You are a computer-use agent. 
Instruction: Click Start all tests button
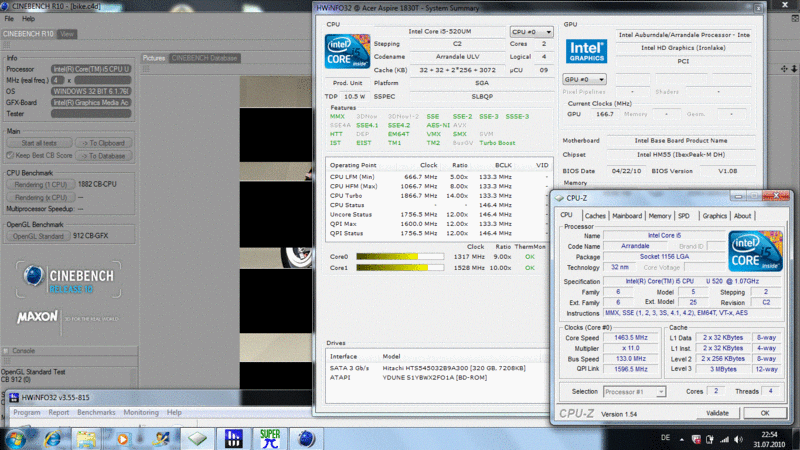point(39,143)
